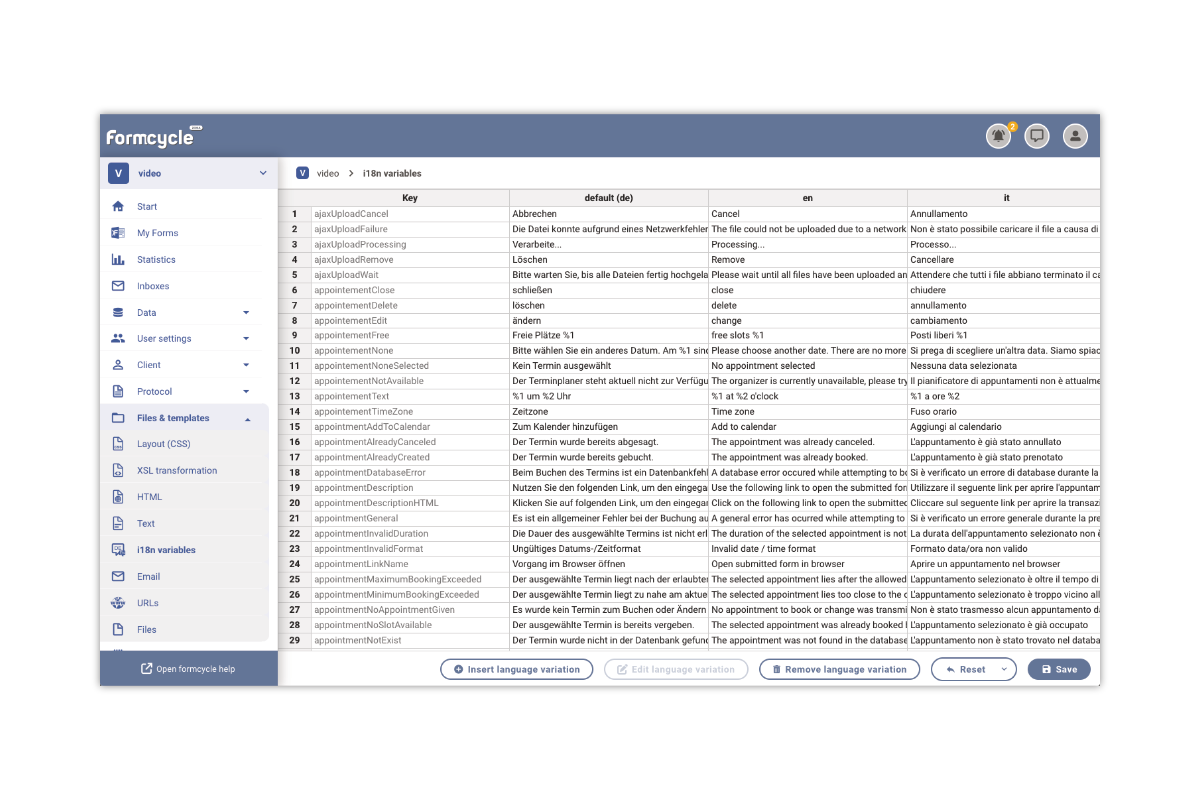Click the Layout (CSS) icon
This screenshot has height=800, width=1200.
(118, 444)
